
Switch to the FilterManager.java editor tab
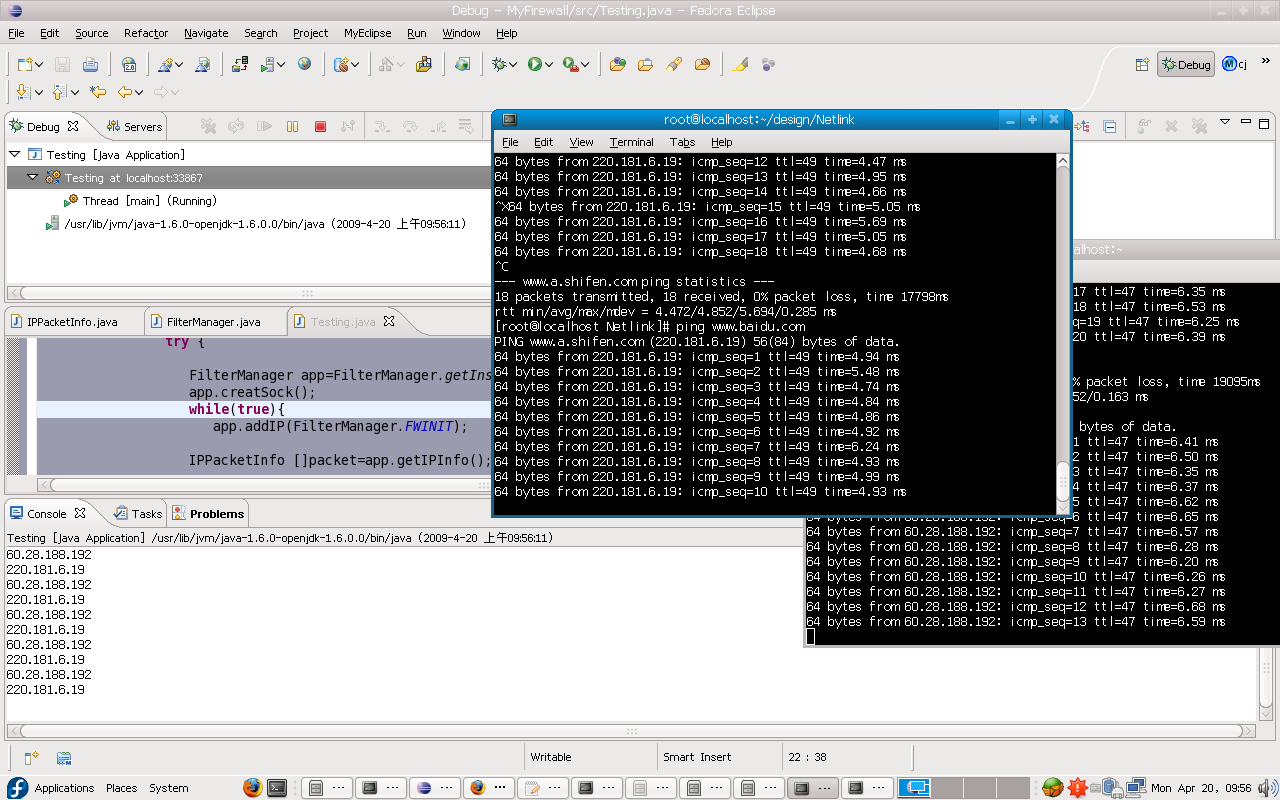[x=213, y=322]
